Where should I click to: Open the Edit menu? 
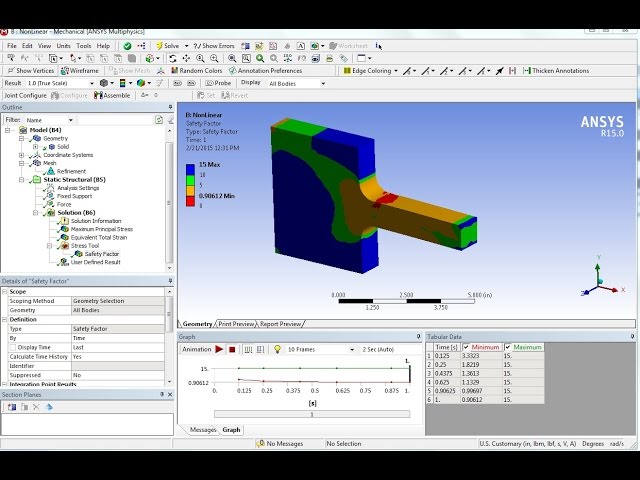(x=27, y=46)
